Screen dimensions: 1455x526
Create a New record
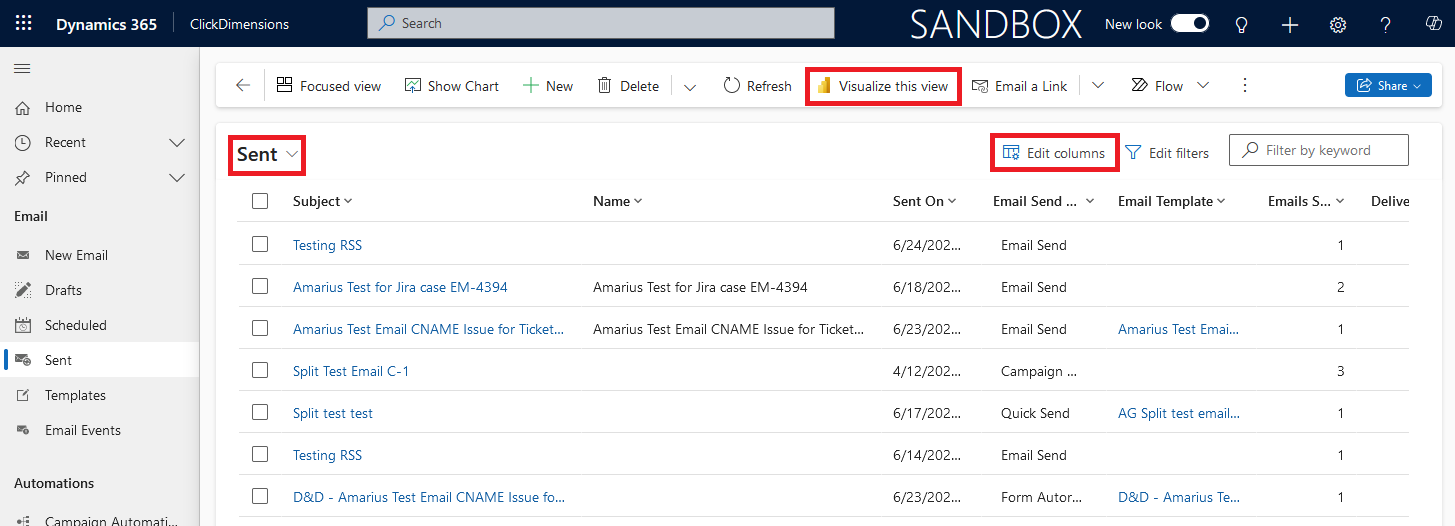tap(548, 86)
